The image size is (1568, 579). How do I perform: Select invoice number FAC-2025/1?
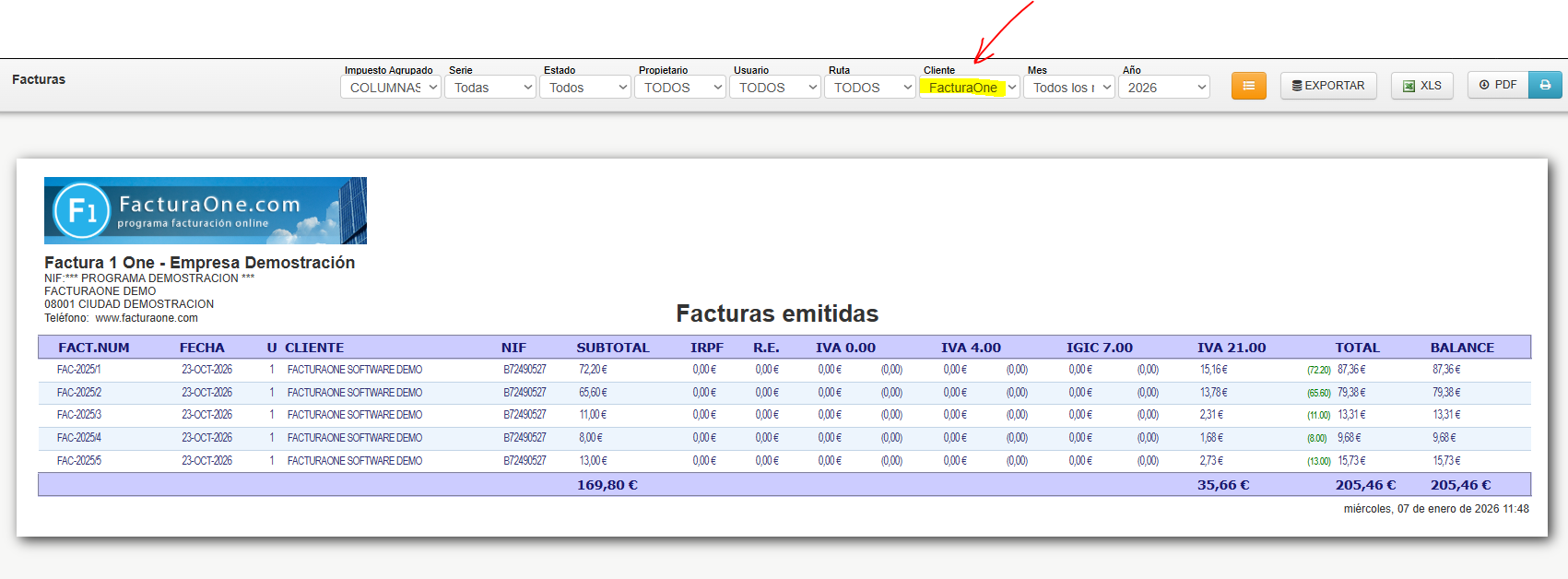pos(79,370)
